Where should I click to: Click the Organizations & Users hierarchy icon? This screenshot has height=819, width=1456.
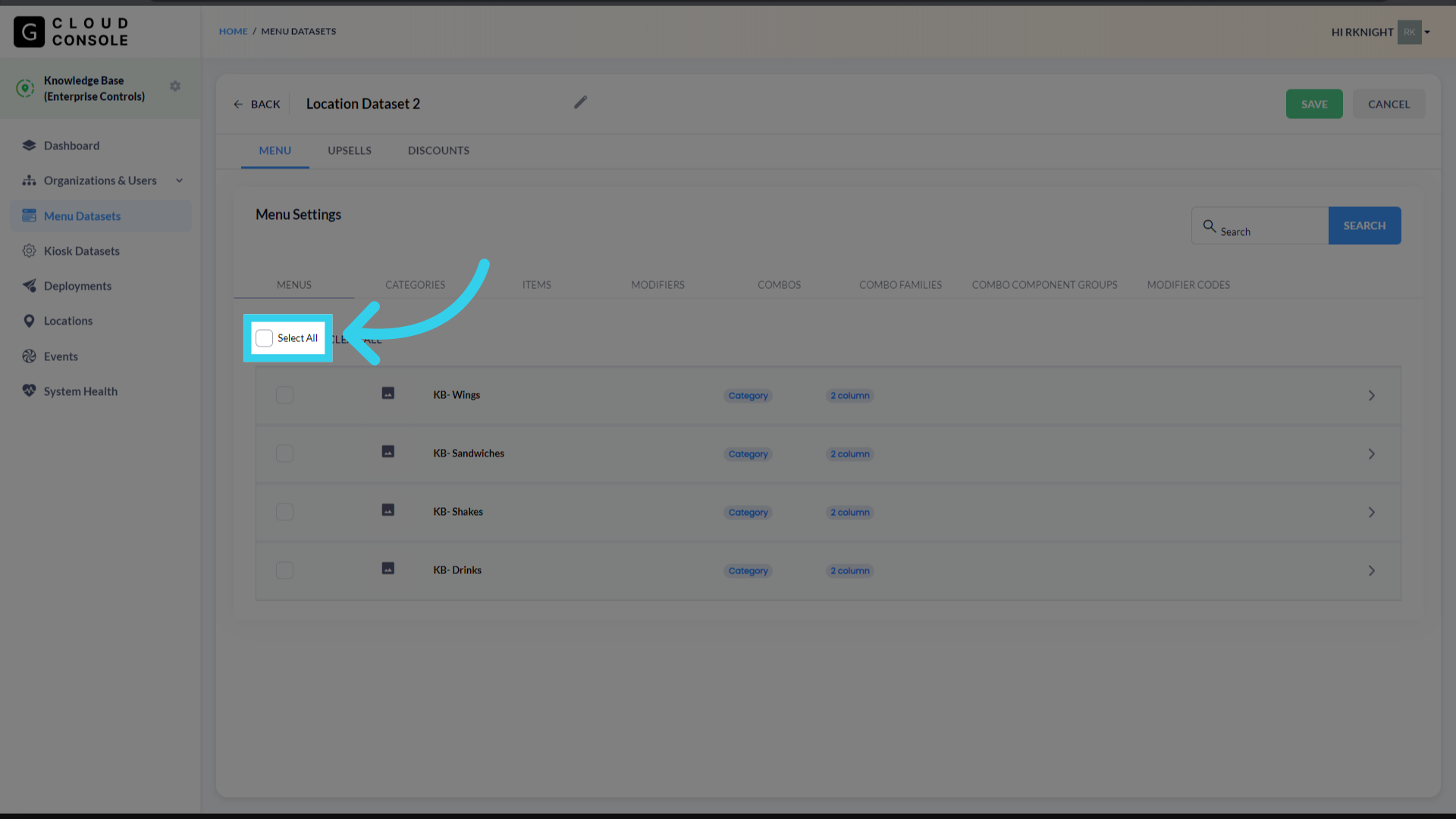point(29,180)
